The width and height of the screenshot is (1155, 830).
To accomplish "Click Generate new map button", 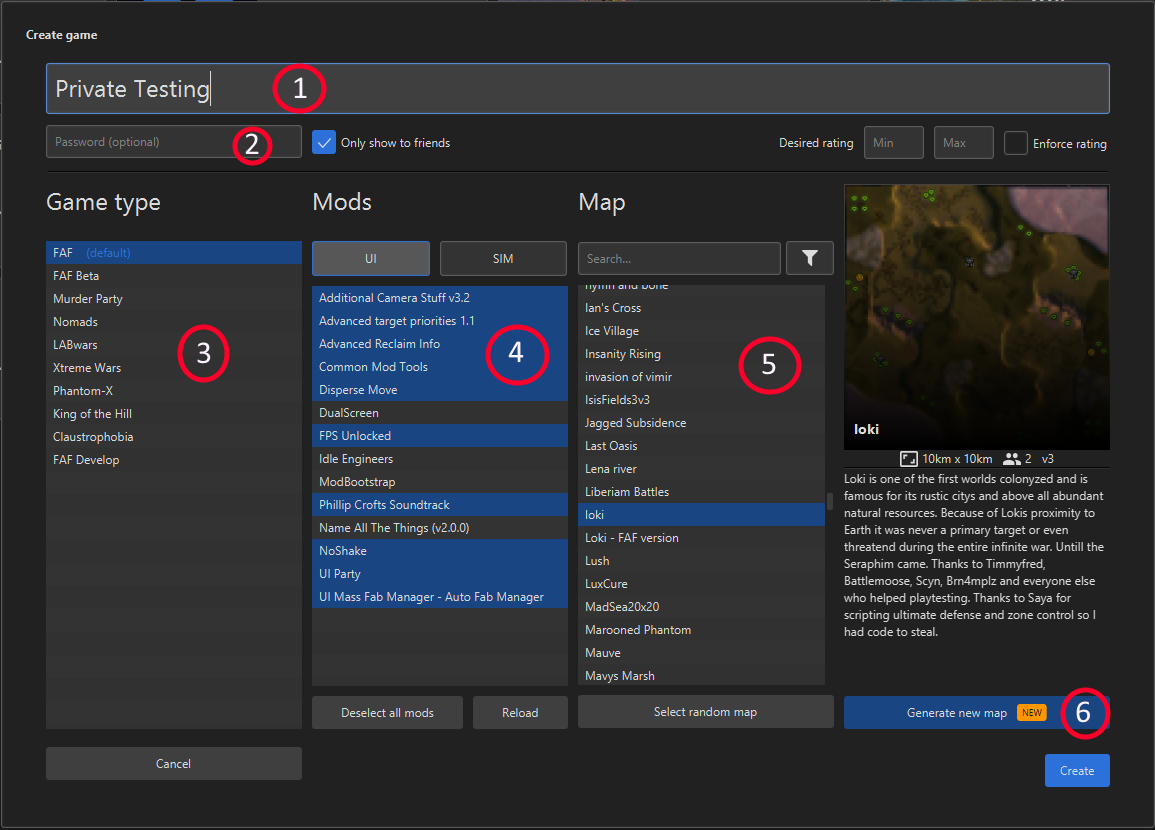I will (976, 712).
